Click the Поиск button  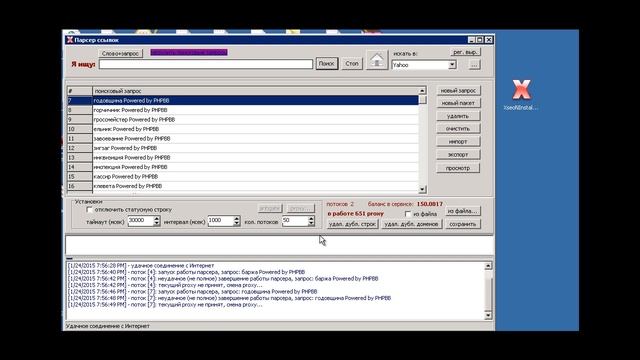tap(327, 64)
